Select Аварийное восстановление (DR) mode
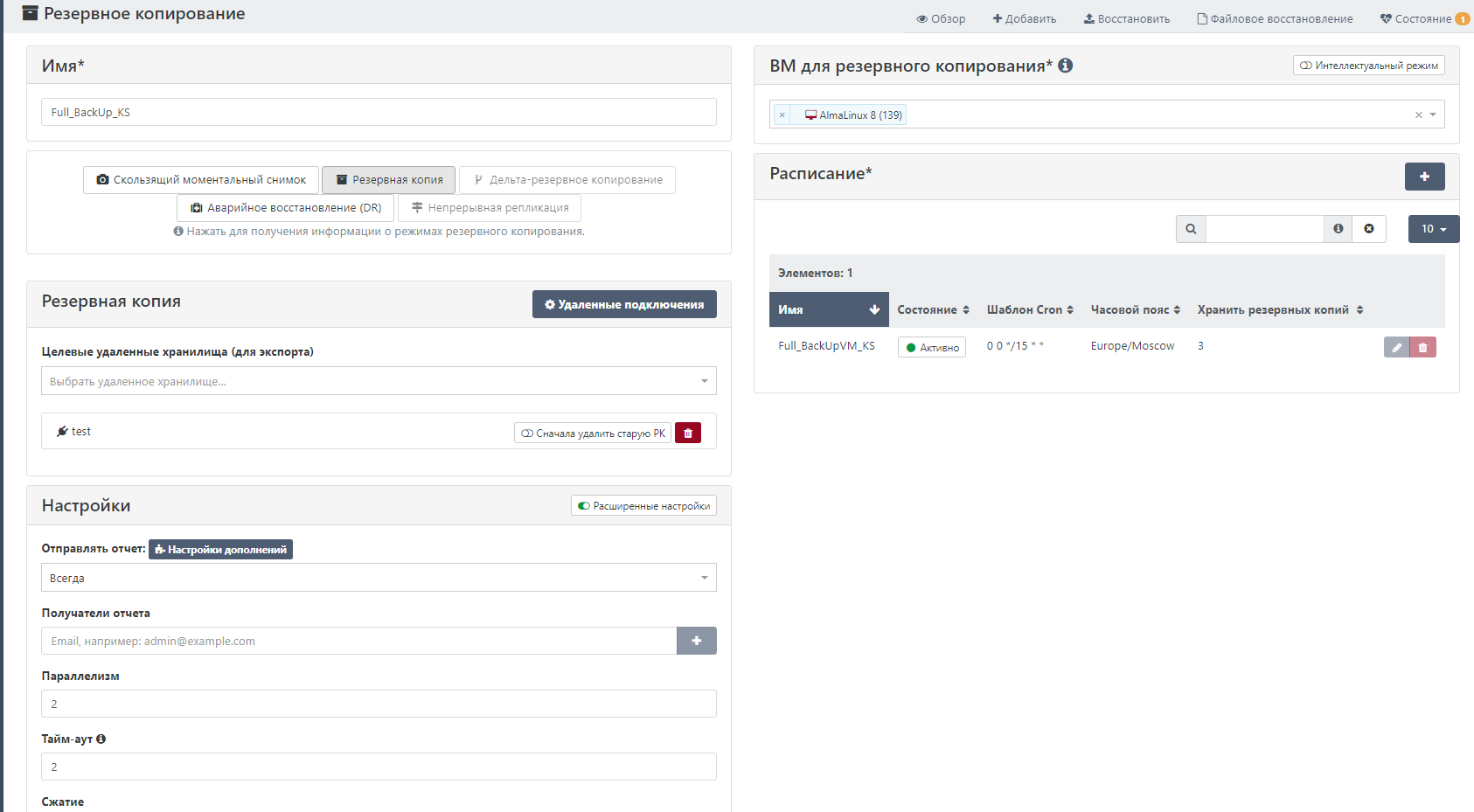Image resolution: width=1474 pixels, height=812 pixels. click(x=286, y=208)
